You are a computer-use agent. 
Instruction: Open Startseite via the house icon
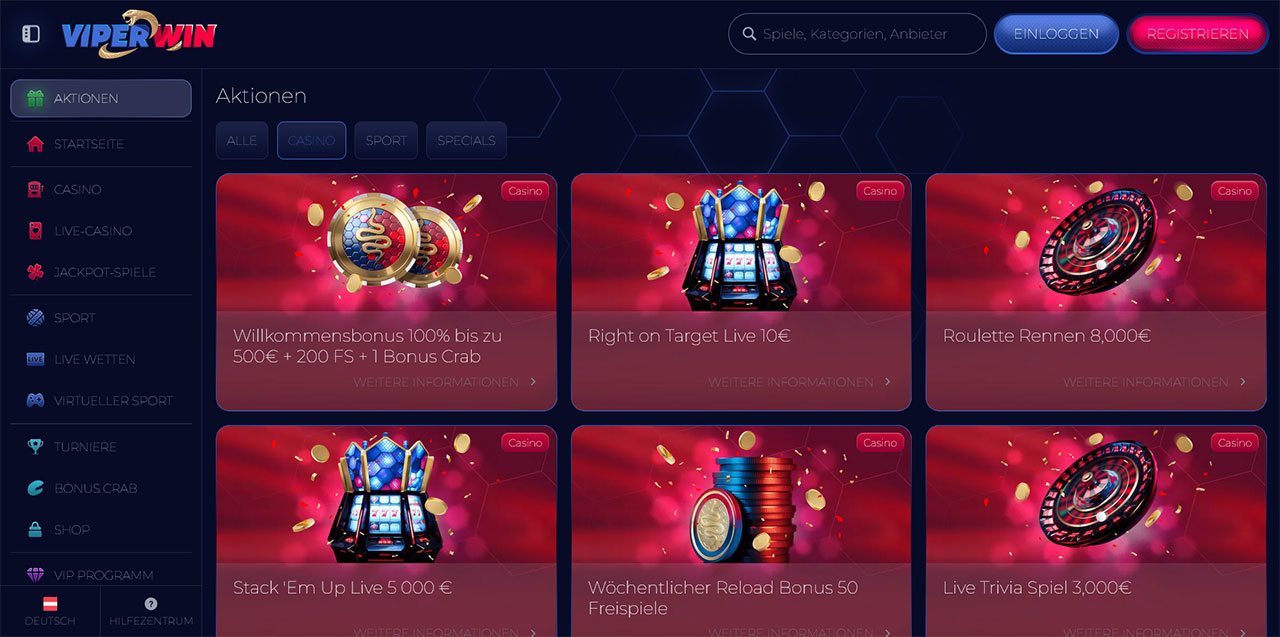(x=36, y=144)
